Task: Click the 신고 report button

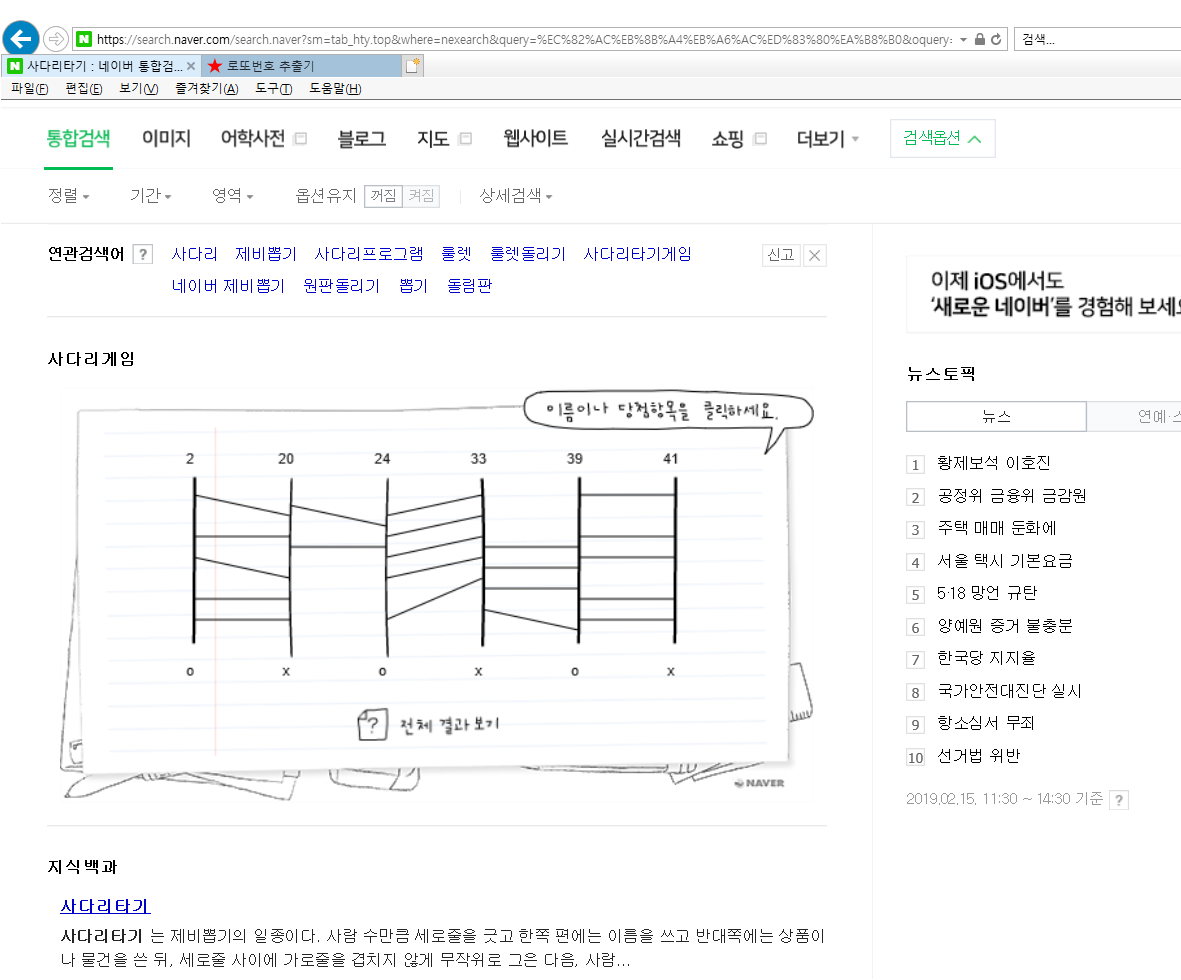Action: pyautogui.click(x=780, y=255)
